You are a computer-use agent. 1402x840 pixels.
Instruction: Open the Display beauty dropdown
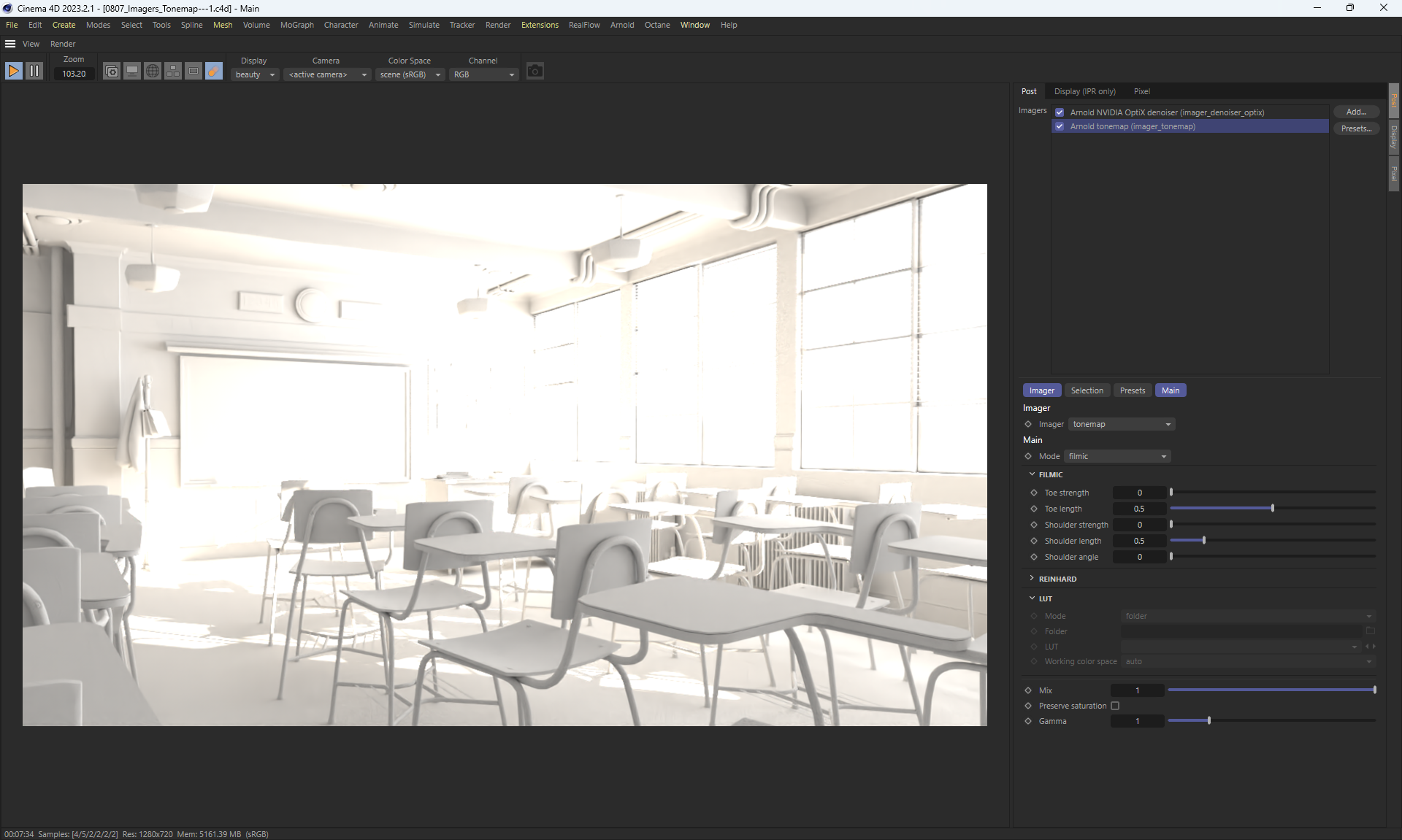coord(255,74)
